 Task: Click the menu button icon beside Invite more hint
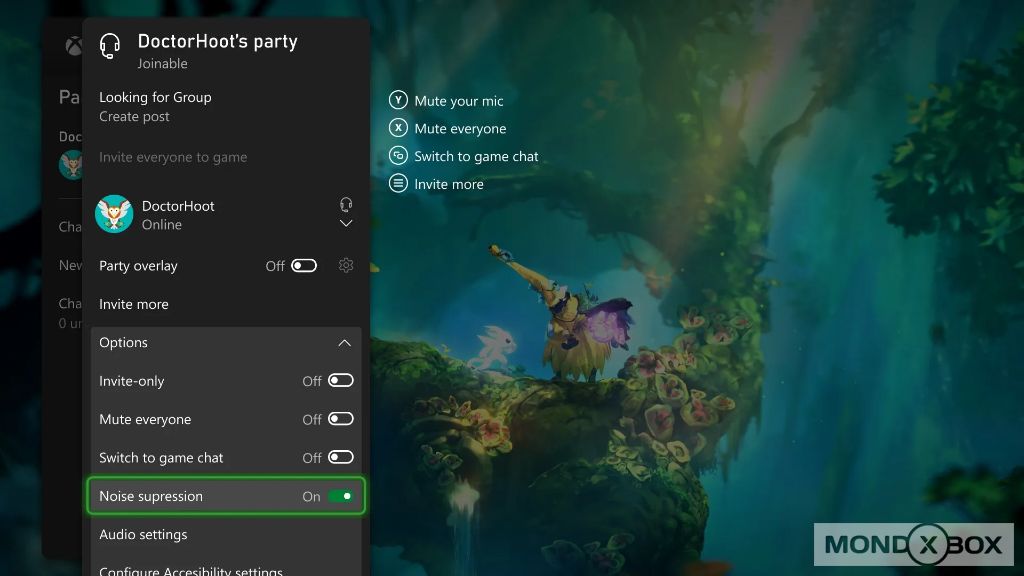tap(399, 184)
